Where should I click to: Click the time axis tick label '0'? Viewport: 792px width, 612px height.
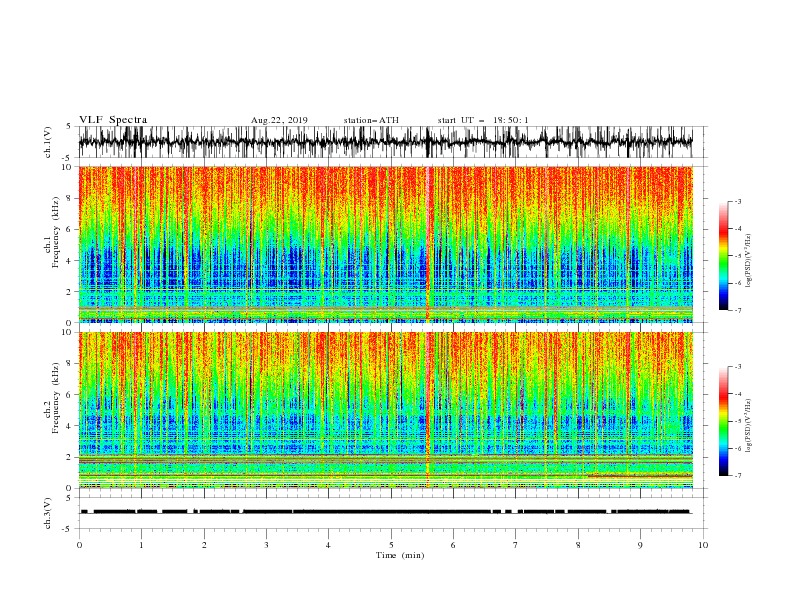click(79, 545)
